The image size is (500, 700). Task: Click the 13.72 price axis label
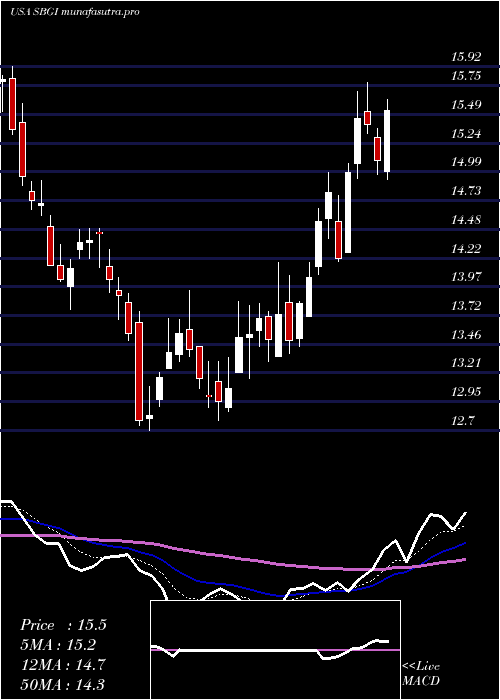[466, 306]
